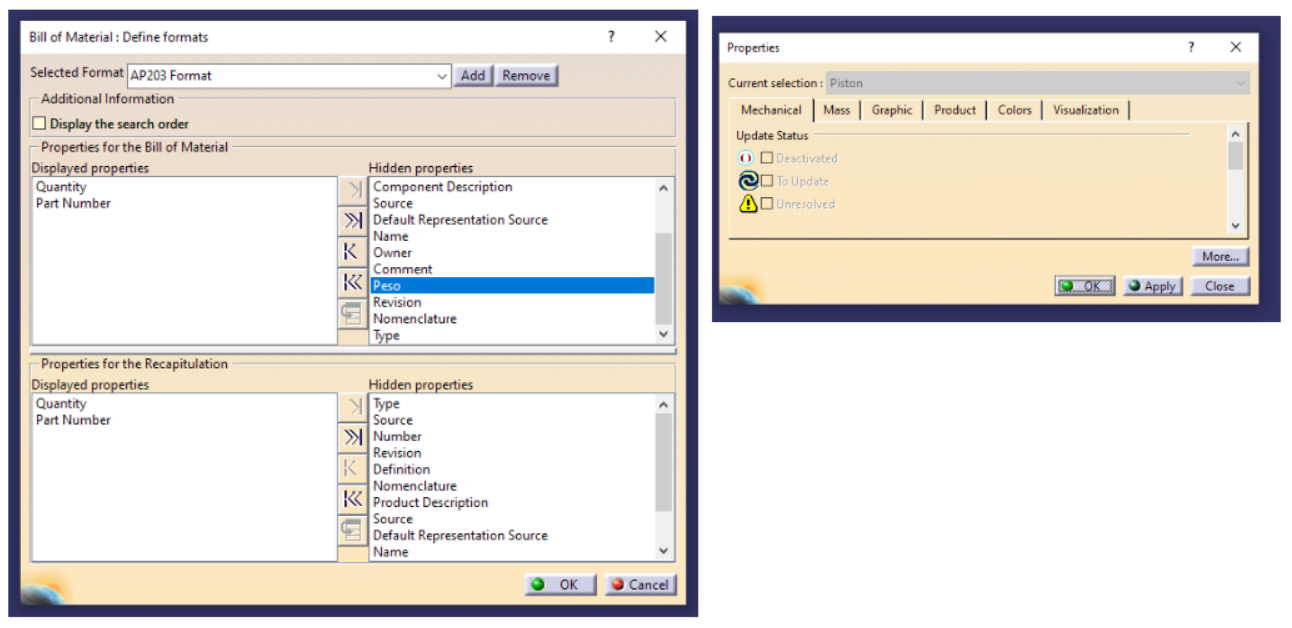This screenshot has height=628, width=1292.
Task: Check the Unresolved checkbox
Action: (x=767, y=204)
